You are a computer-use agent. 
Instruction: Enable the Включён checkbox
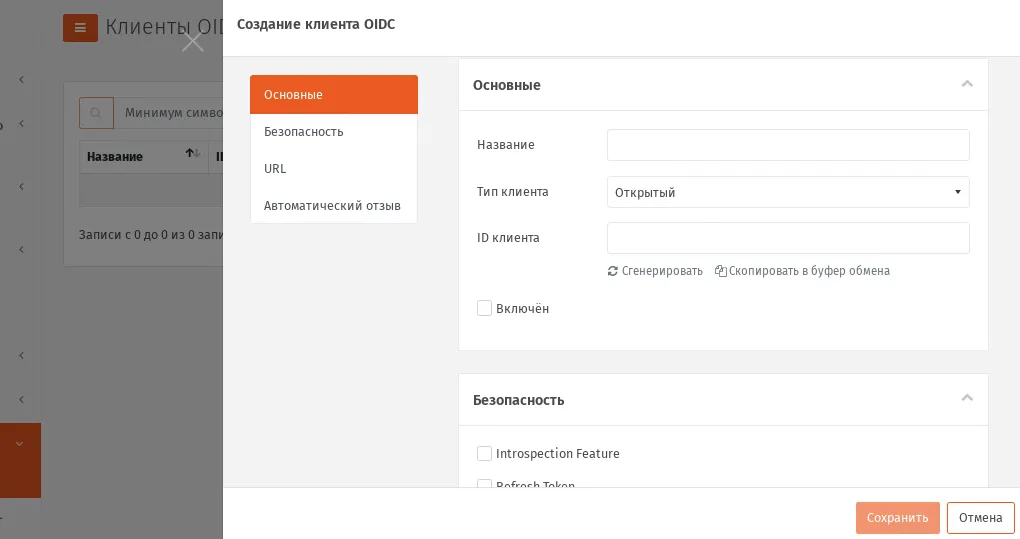tap(484, 308)
